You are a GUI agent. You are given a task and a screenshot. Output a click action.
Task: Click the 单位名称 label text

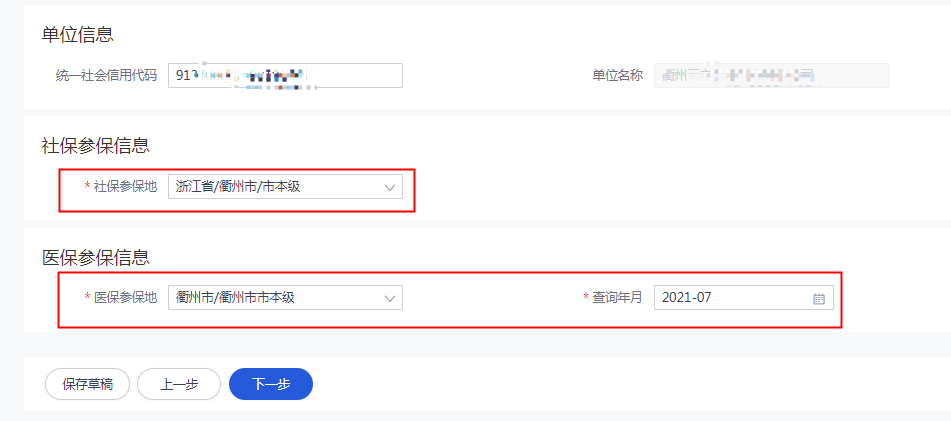click(x=617, y=76)
